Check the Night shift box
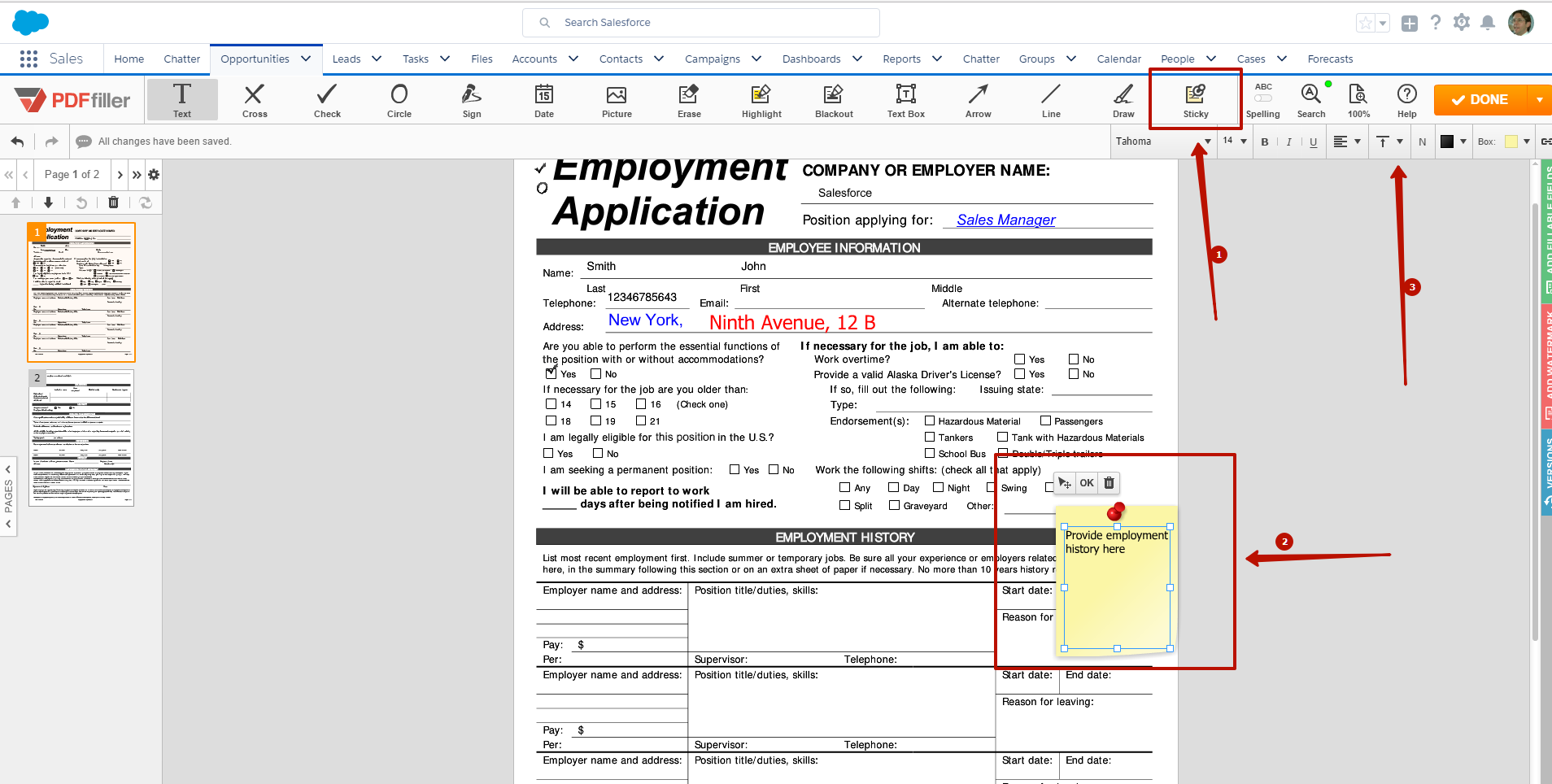 (x=938, y=488)
